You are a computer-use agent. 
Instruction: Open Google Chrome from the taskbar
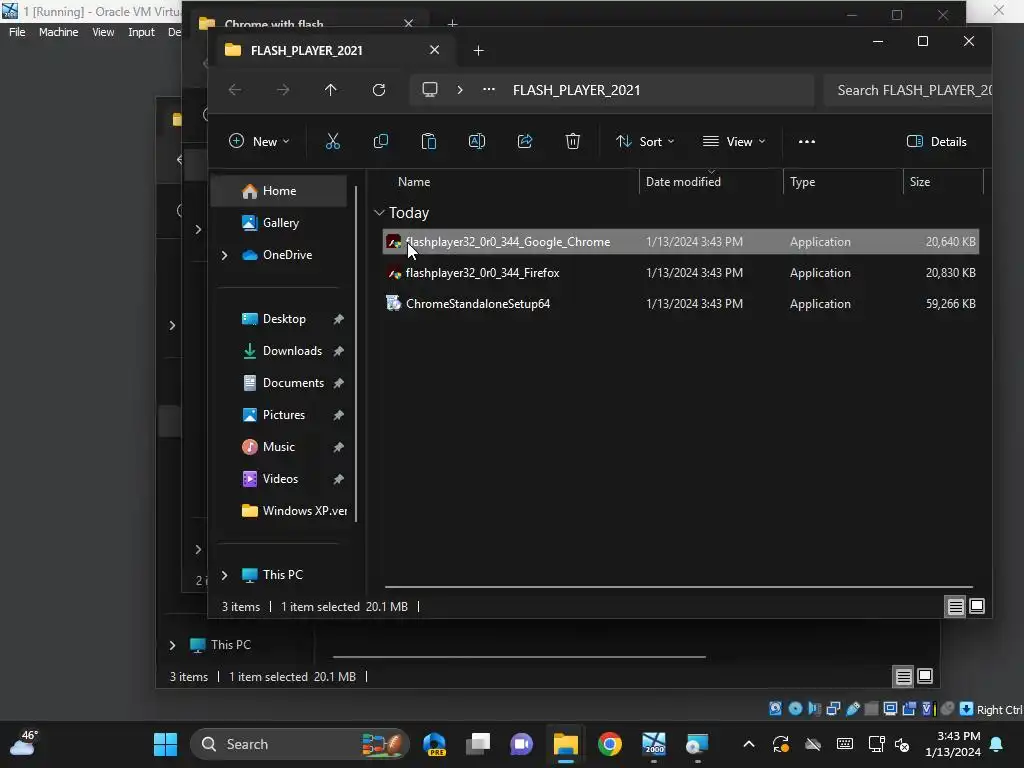(x=609, y=744)
